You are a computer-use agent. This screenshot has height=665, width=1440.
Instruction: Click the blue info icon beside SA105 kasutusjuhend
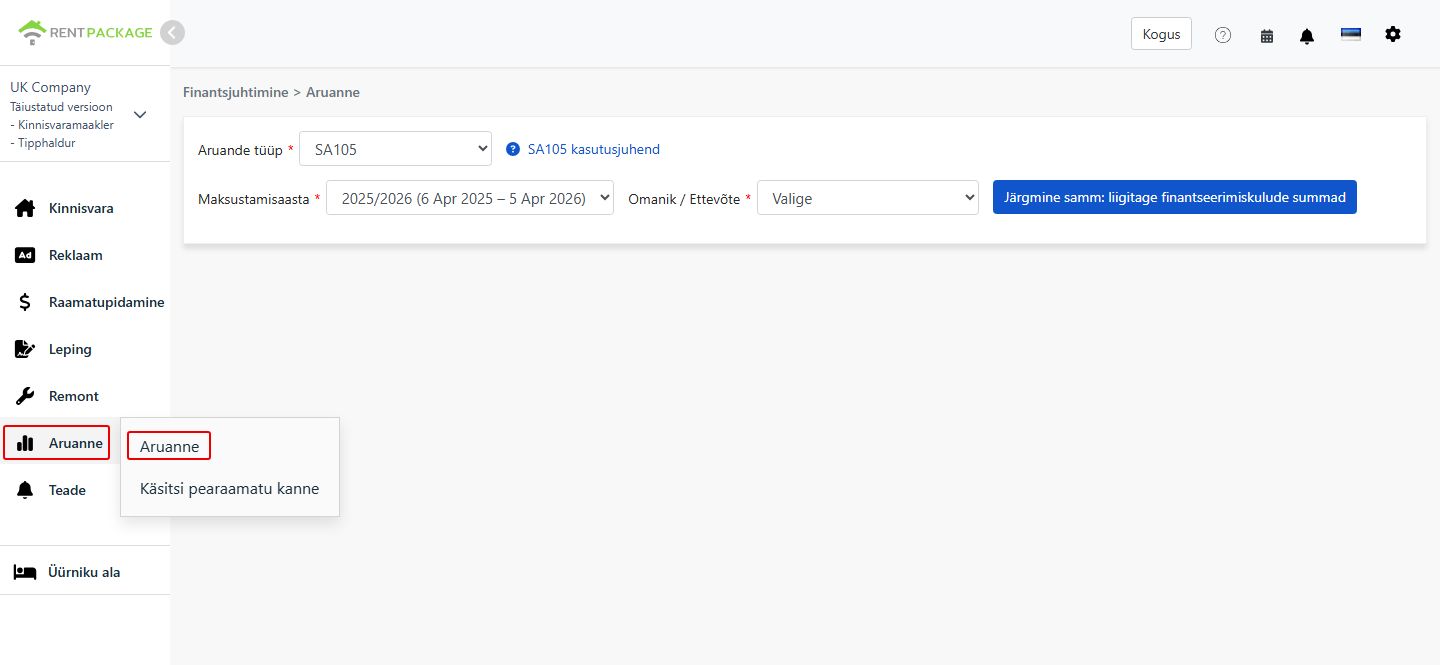click(513, 149)
